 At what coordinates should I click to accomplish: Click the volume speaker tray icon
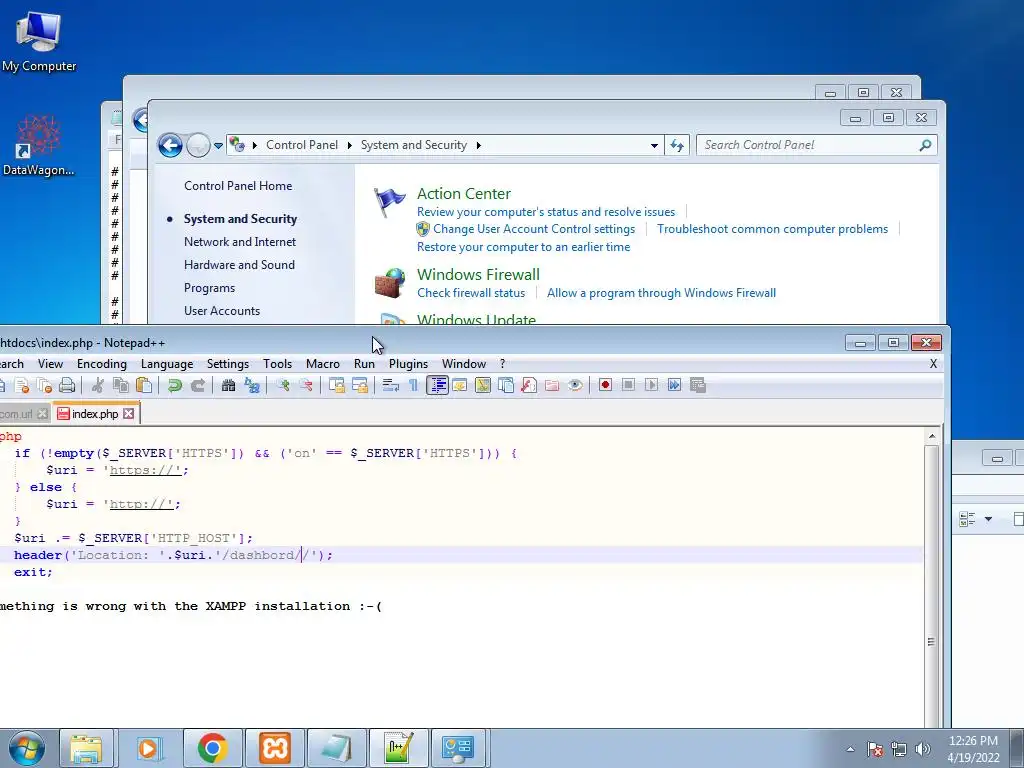(922, 749)
